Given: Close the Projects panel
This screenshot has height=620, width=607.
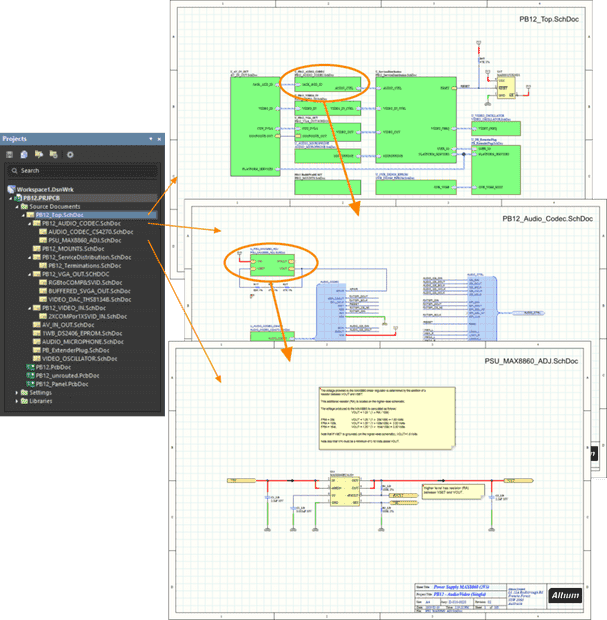Looking at the screenshot, I should coord(158,138).
